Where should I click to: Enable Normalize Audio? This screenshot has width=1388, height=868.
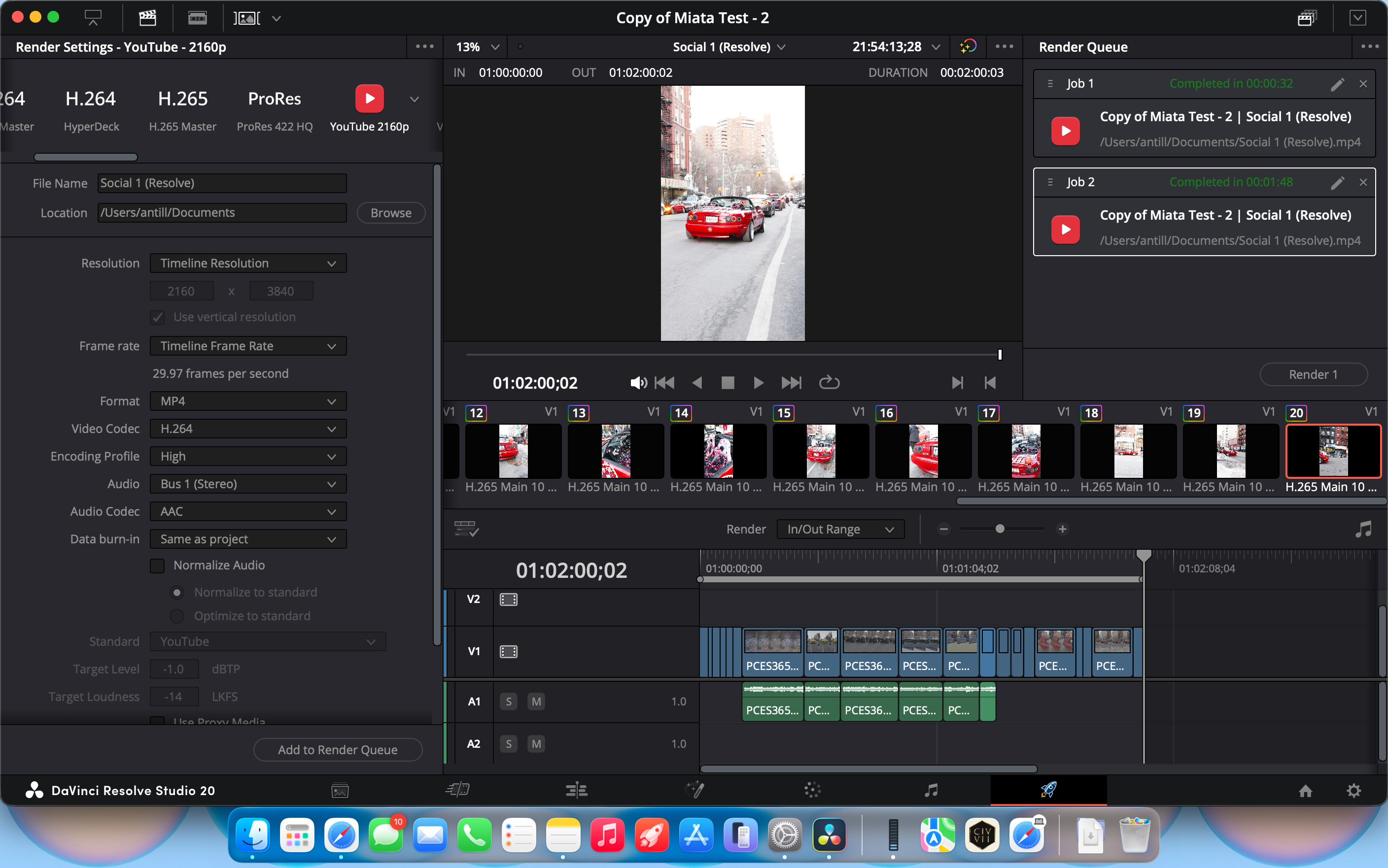click(157, 566)
